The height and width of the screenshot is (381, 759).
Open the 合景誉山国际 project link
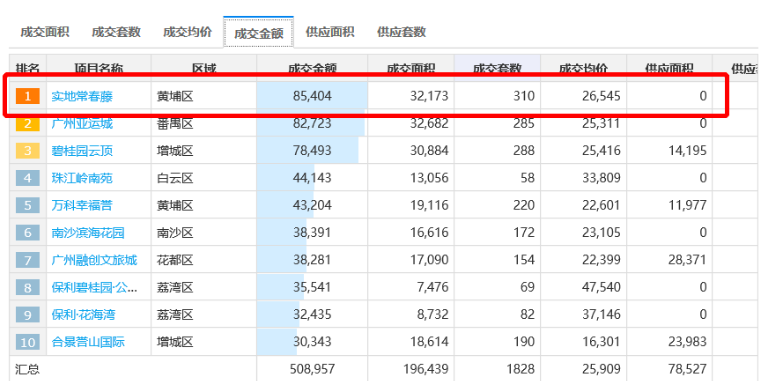point(88,342)
